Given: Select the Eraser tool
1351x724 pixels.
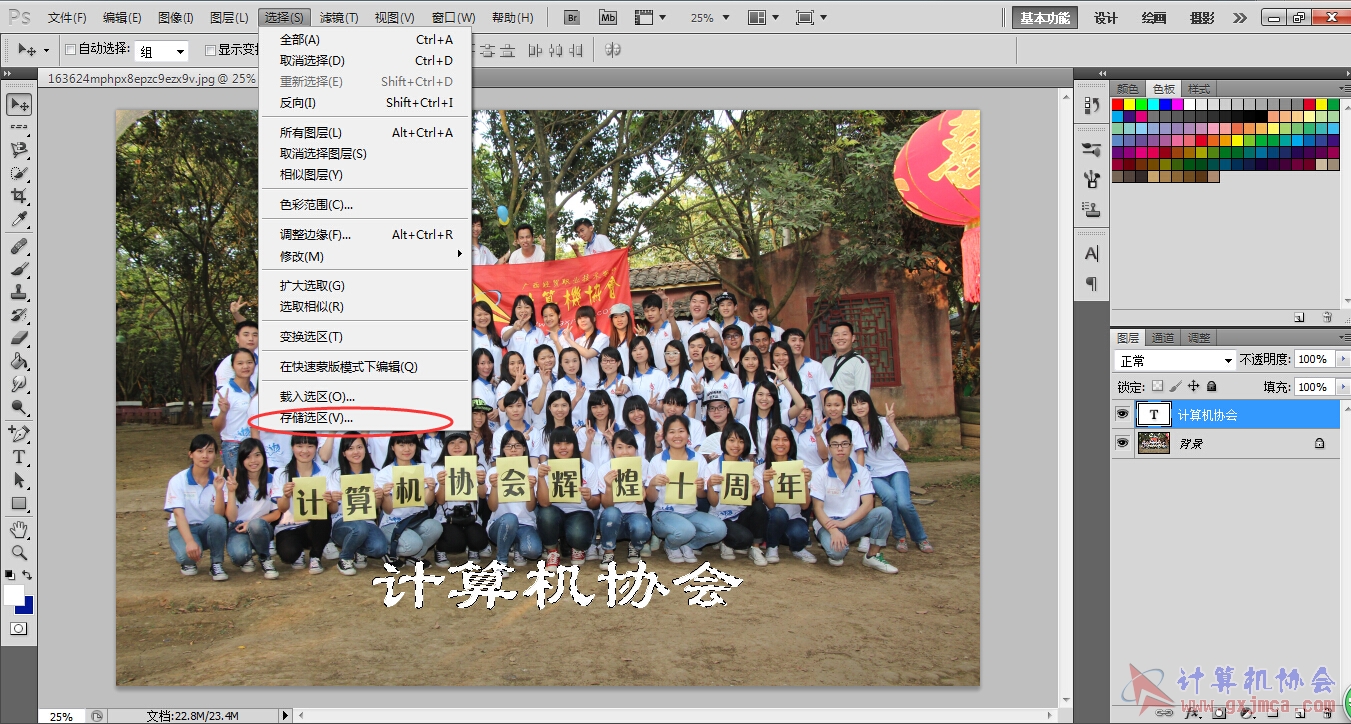Looking at the screenshot, I should click(x=19, y=338).
